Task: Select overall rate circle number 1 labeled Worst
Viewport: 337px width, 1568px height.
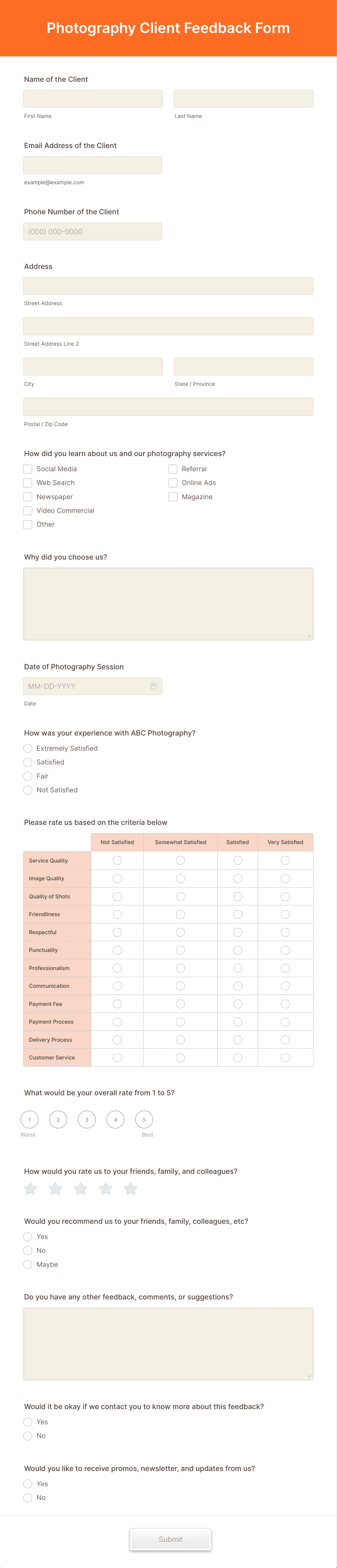Action: (30, 1120)
